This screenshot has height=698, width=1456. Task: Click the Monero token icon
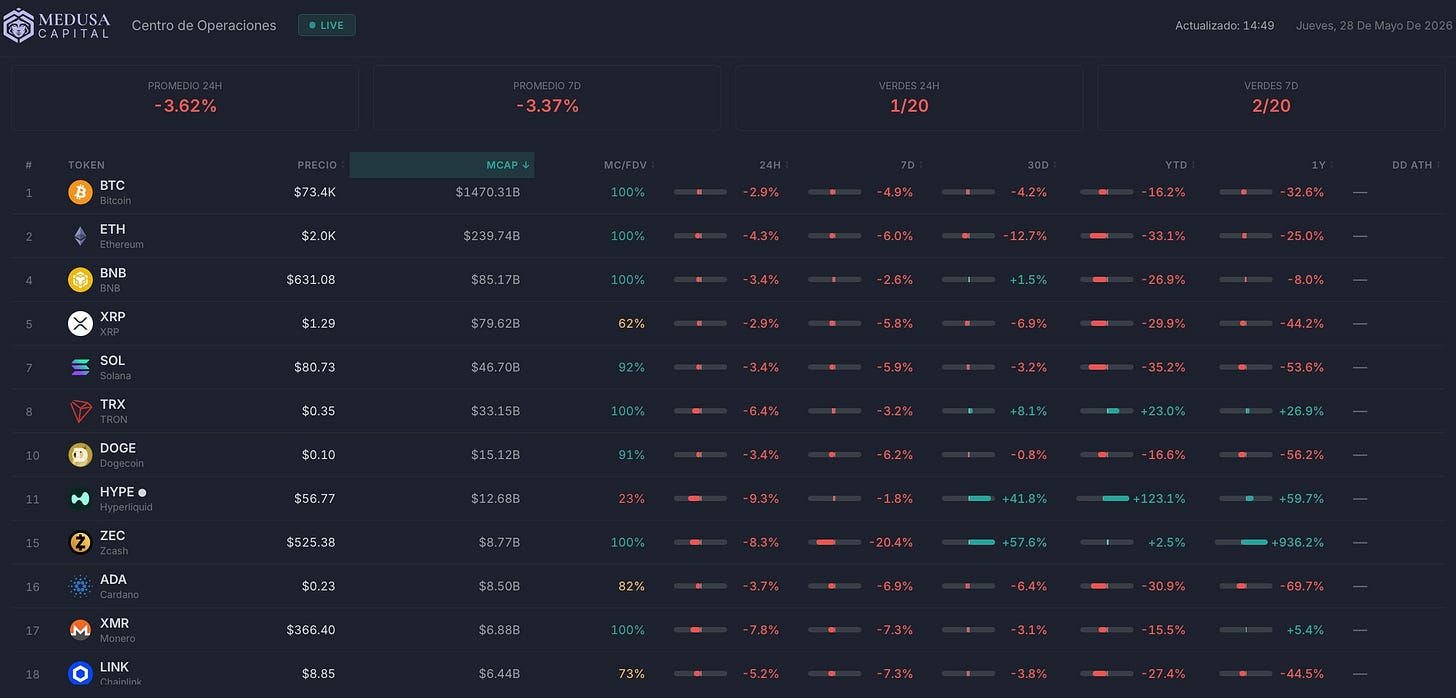pyautogui.click(x=80, y=630)
